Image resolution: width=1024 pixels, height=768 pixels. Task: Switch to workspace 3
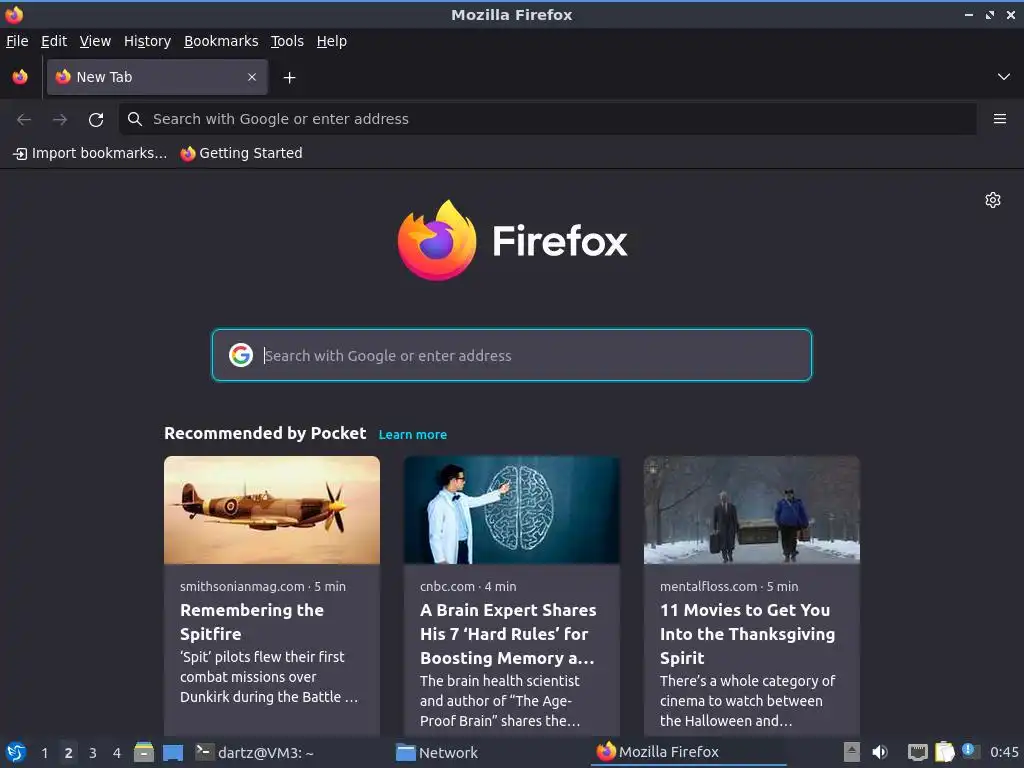click(93, 753)
